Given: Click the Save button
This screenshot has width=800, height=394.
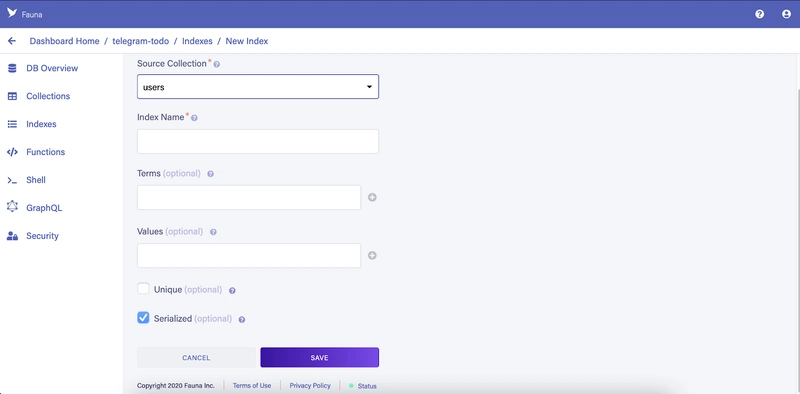Looking at the screenshot, I should (x=319, y=357).
